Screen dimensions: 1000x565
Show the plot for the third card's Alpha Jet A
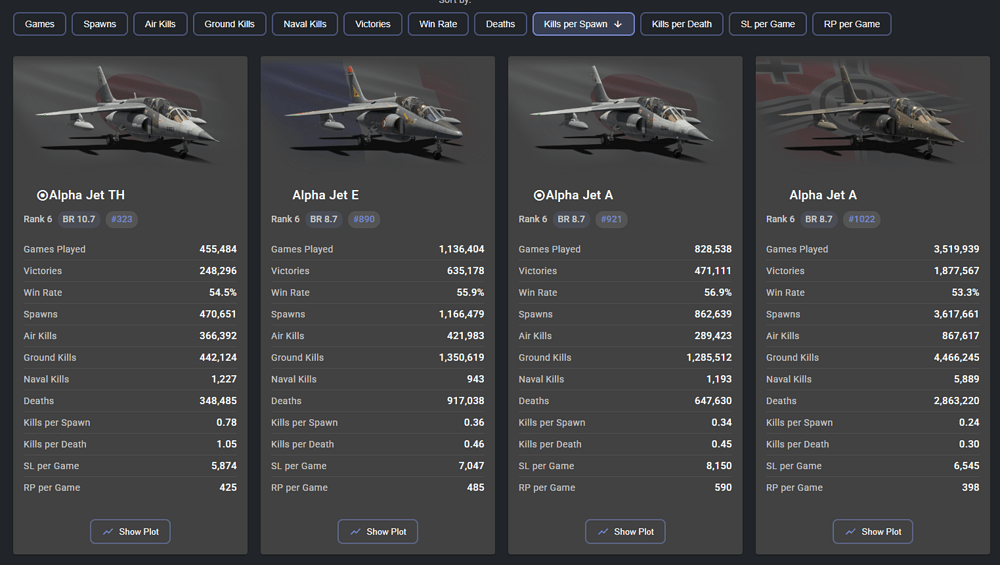(x=625, y=532)
